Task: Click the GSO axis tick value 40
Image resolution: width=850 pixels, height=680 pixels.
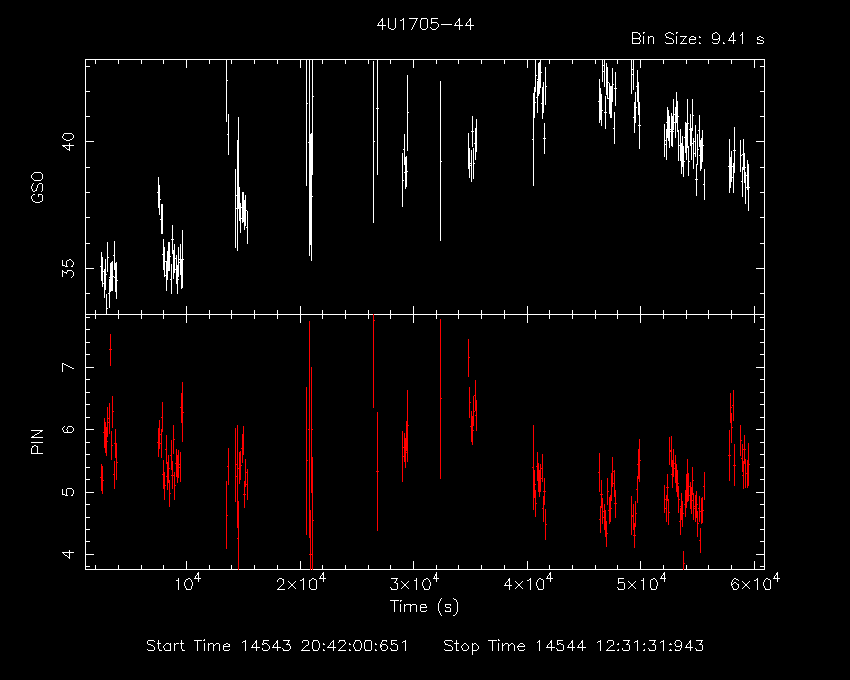Action: [68, 142]
